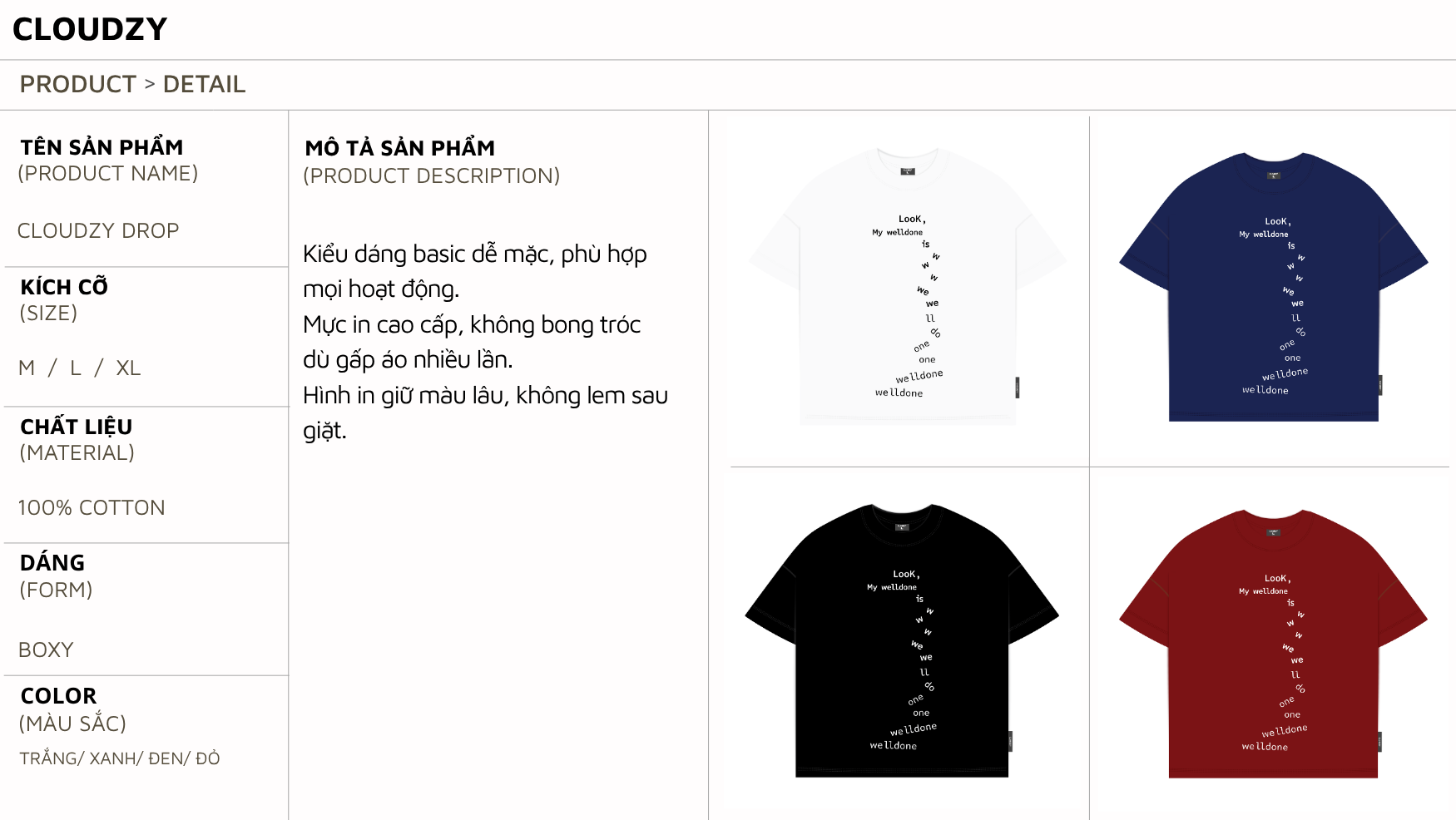Click the neck label on white shirt
Viewport: 1456px width, 820px height.
pyautogui.click(x=908, y=171)
